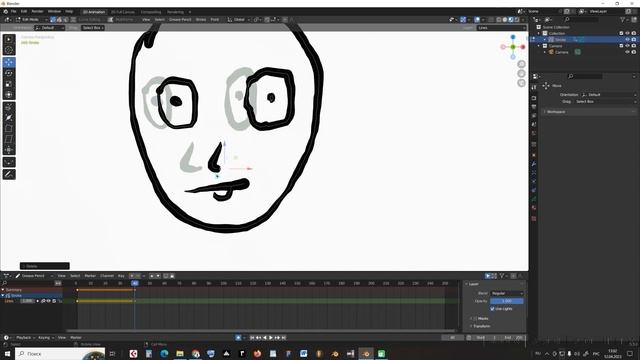Toggle the show overlays button in the viewport header
This screenshot has width=640, height=360.
[477, 20]
